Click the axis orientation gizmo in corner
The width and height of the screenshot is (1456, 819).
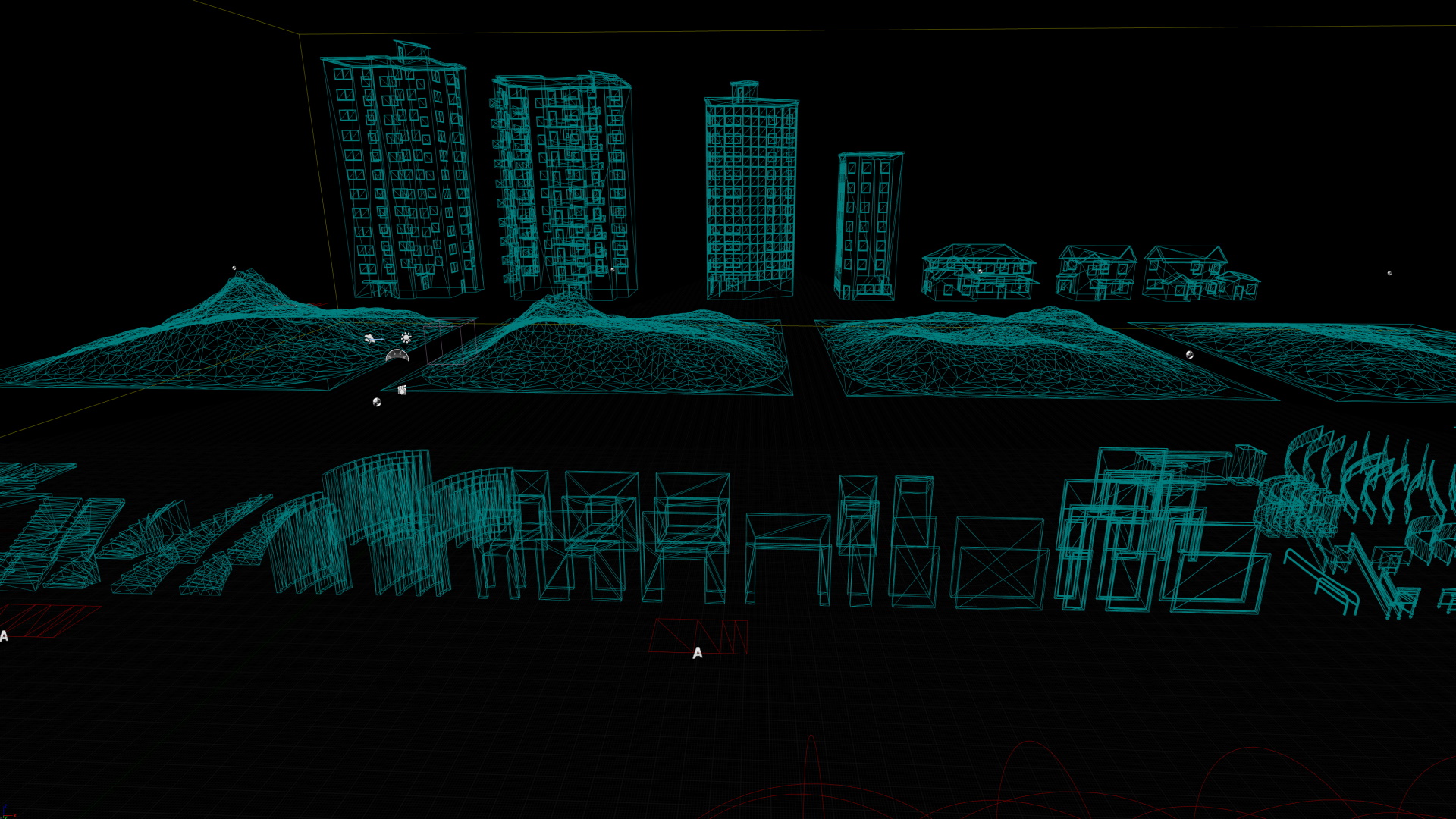point(8,811)
